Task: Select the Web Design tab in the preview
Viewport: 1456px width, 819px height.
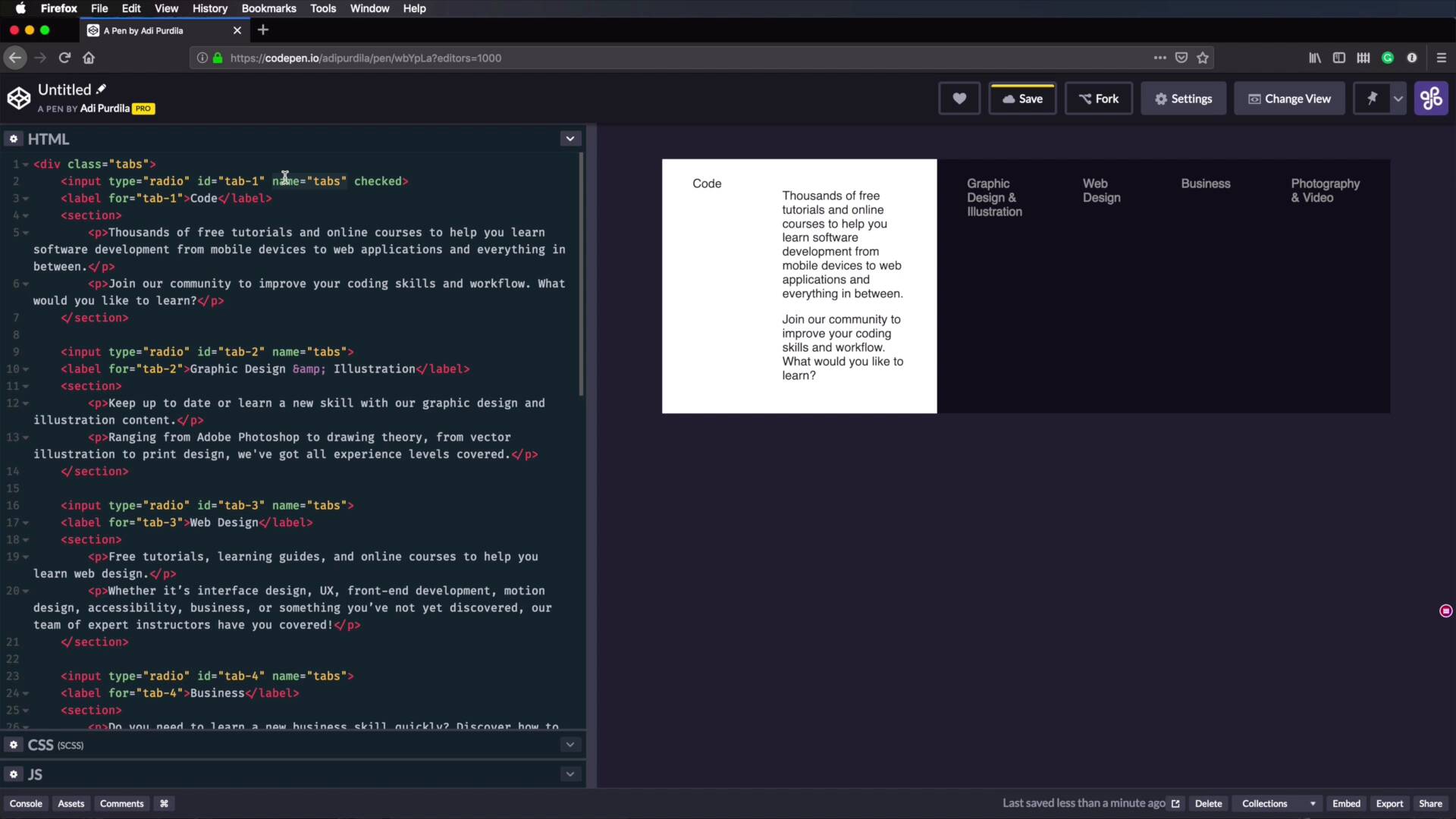Action: pos(1101,190)
